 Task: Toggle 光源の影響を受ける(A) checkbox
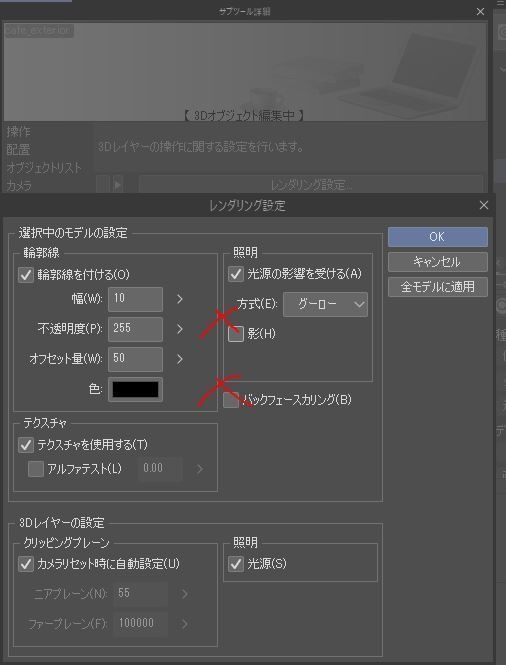tap(236, 274)
